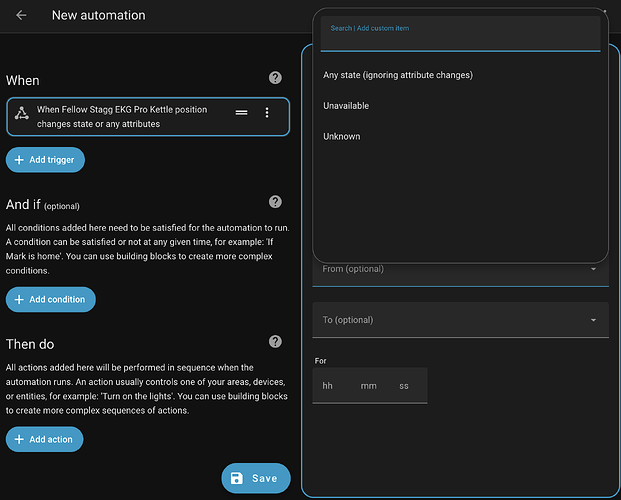Click the drag handle on the kettle trigger

(241, 113)
